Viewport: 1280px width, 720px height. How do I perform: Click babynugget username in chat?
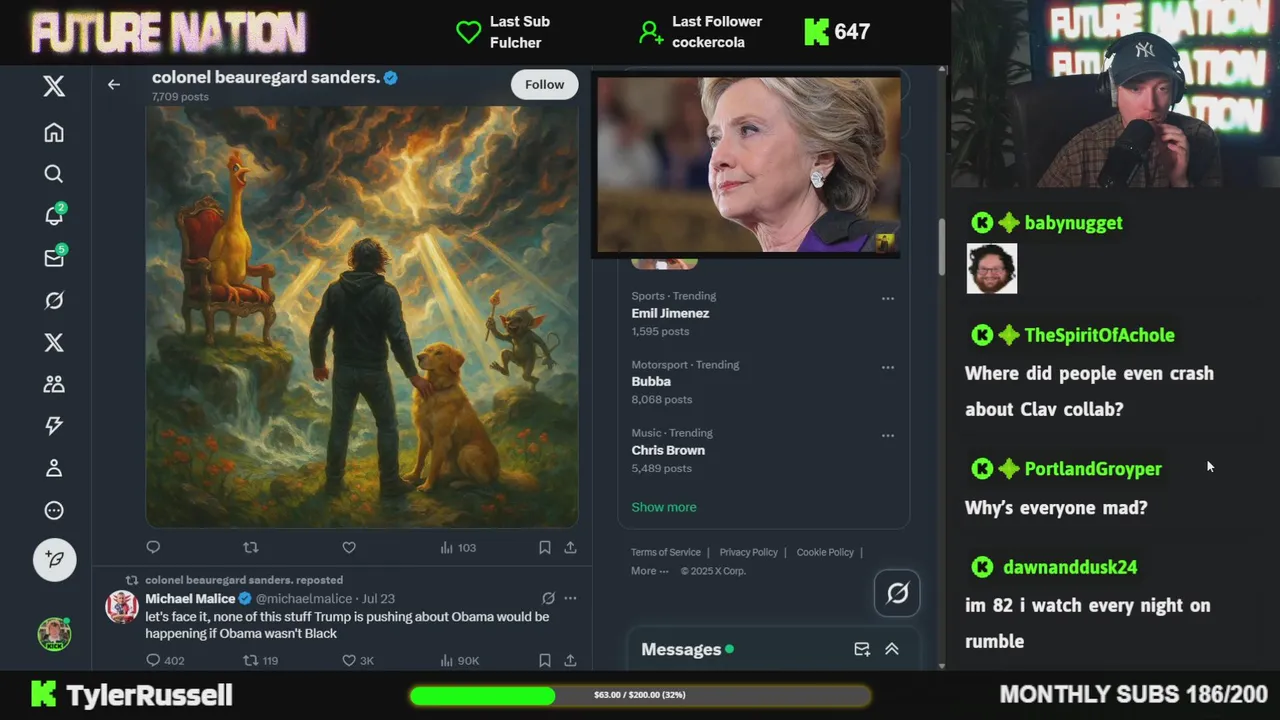pos(1073,223)
